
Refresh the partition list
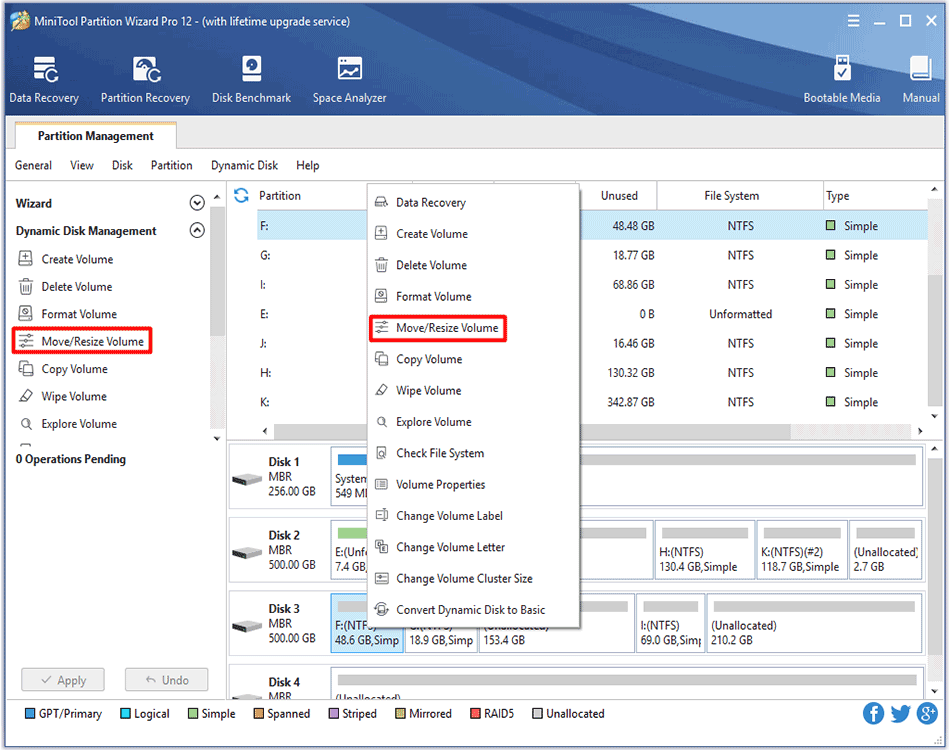pos(240,196)
